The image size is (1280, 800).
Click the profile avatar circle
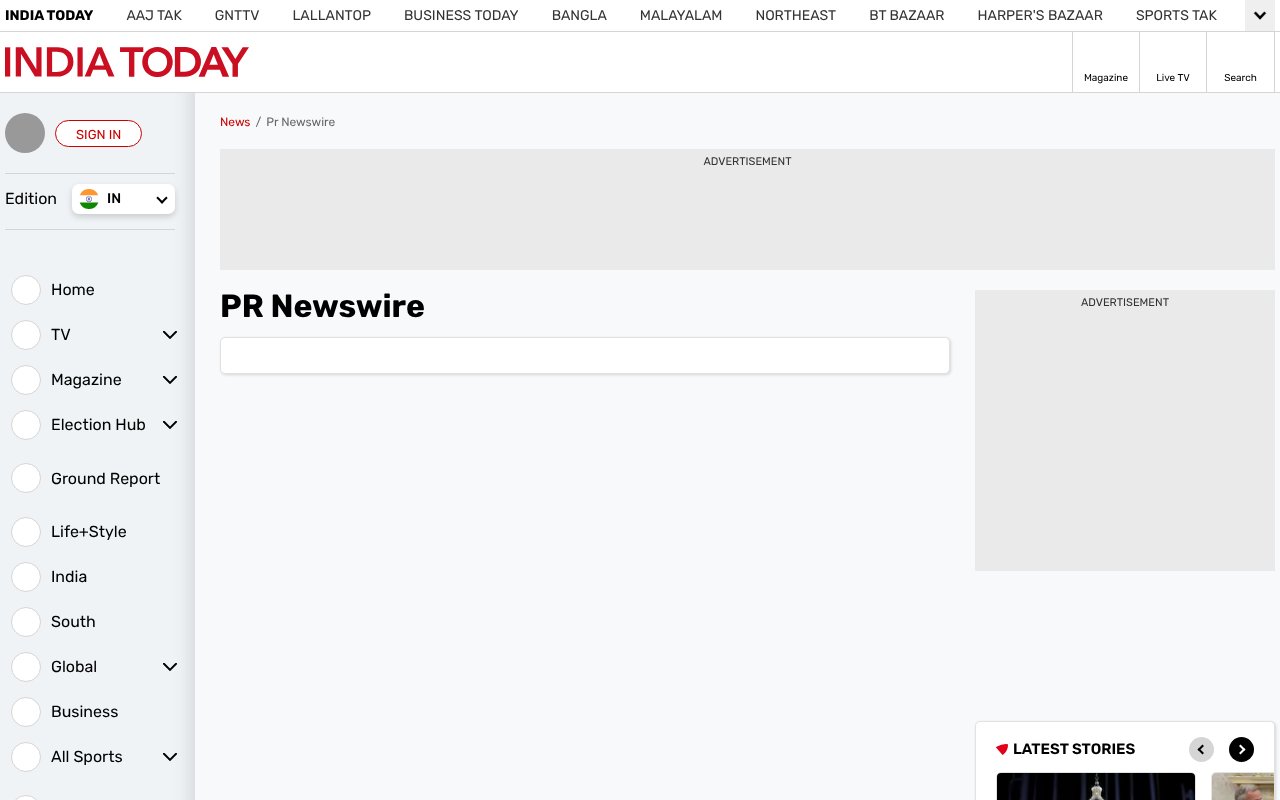click(x=25, y=133)
